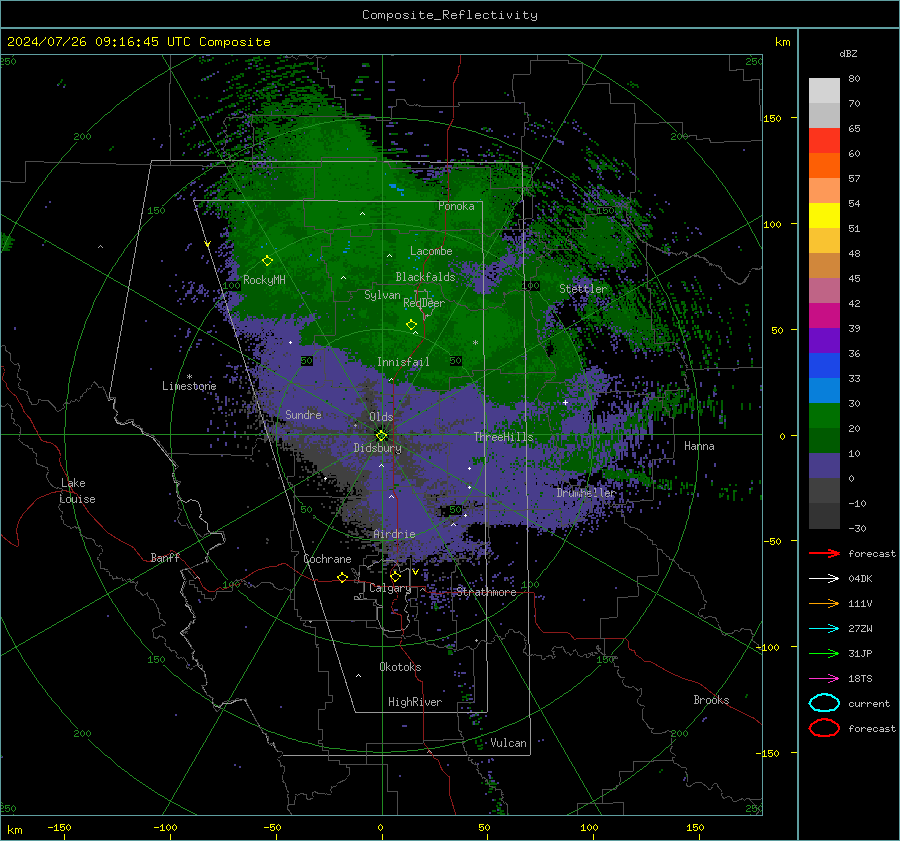Click the Vulcan label
Viewport: 900px width, 841px height.
(x=508, y=743)
